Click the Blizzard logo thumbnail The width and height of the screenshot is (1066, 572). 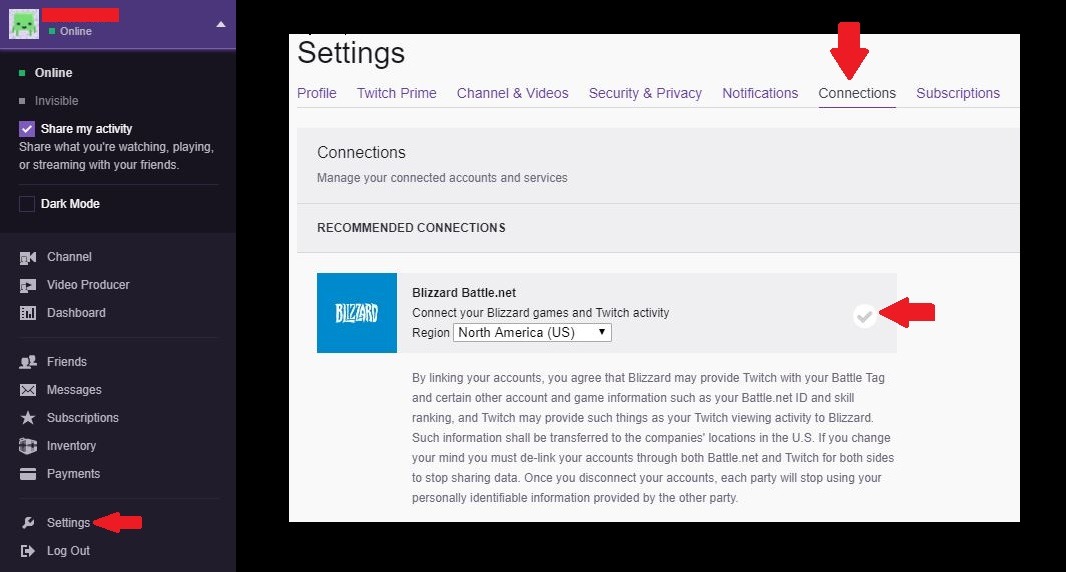tap(357, 313)
